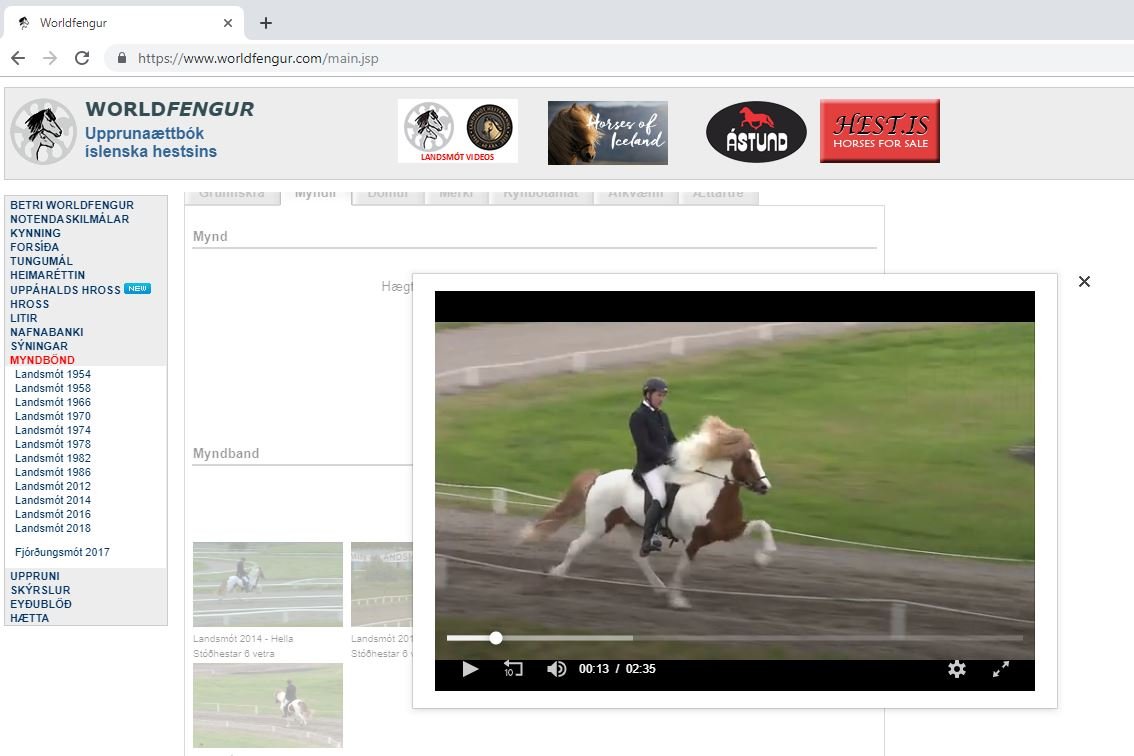This screenshot has height=756, width=1134.
Task: Click the Landsmót 2014 - Hella caption
Action: [x=243, y=639]
